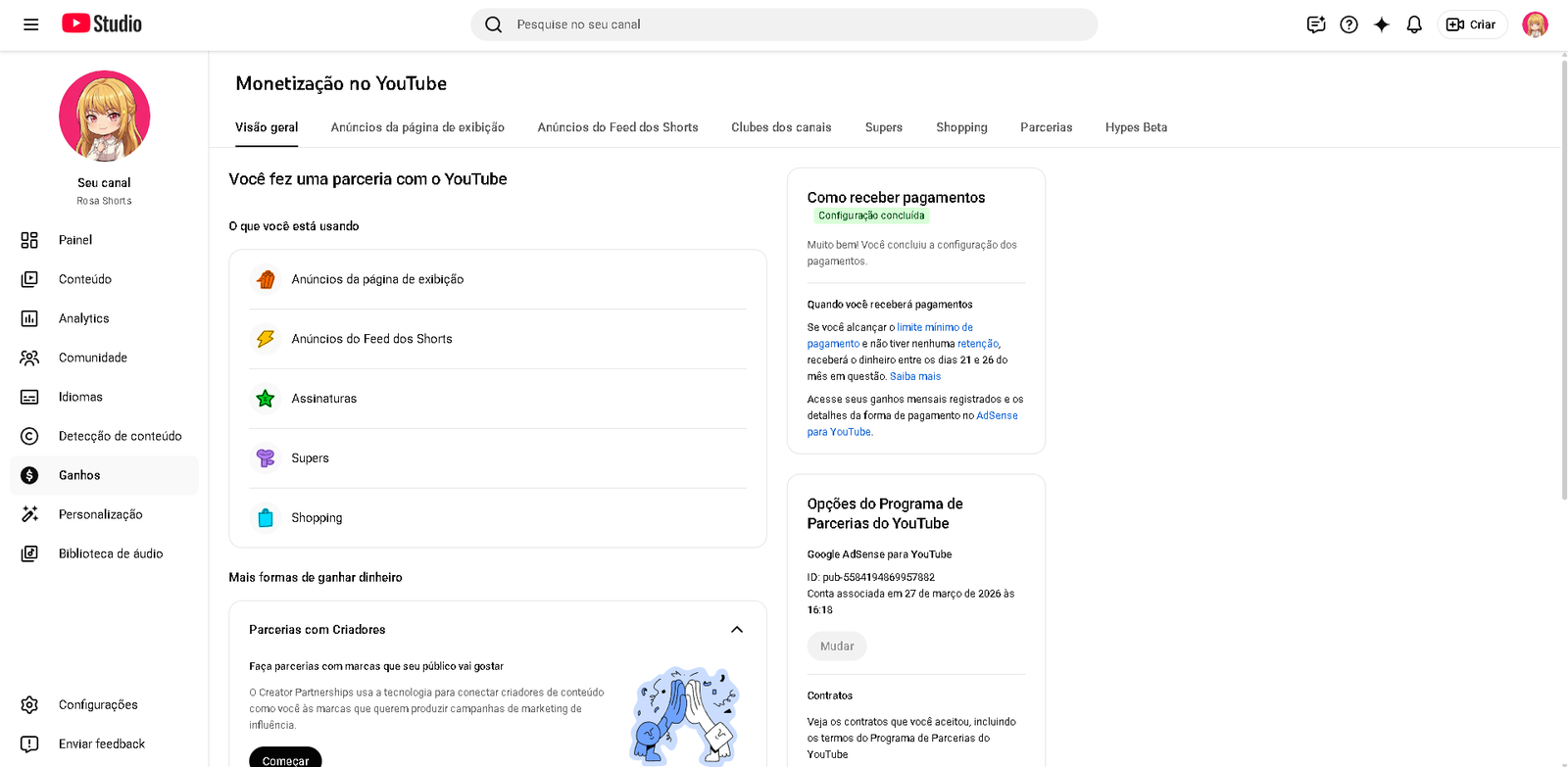Click the Supers purple heart icon

[x=266, y=458]
